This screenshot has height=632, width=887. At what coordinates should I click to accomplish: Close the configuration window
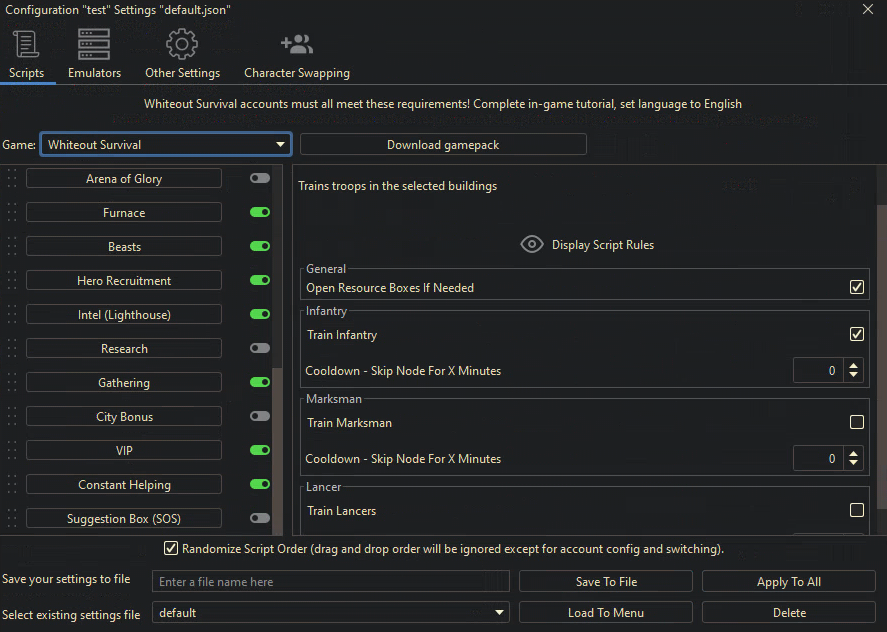click(868, 9)
